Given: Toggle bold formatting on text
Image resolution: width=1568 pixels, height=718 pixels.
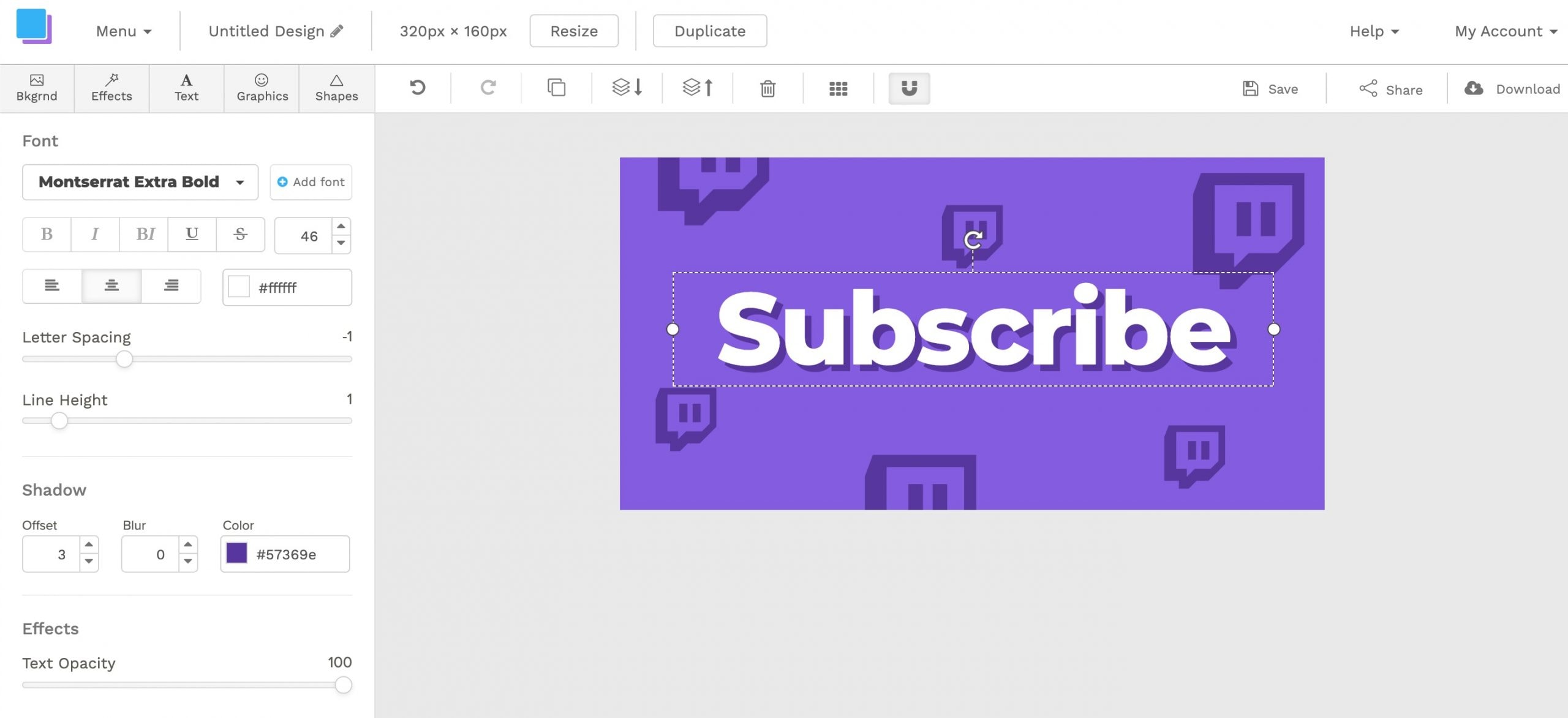Looking at the screenshot, I should 46,234.
